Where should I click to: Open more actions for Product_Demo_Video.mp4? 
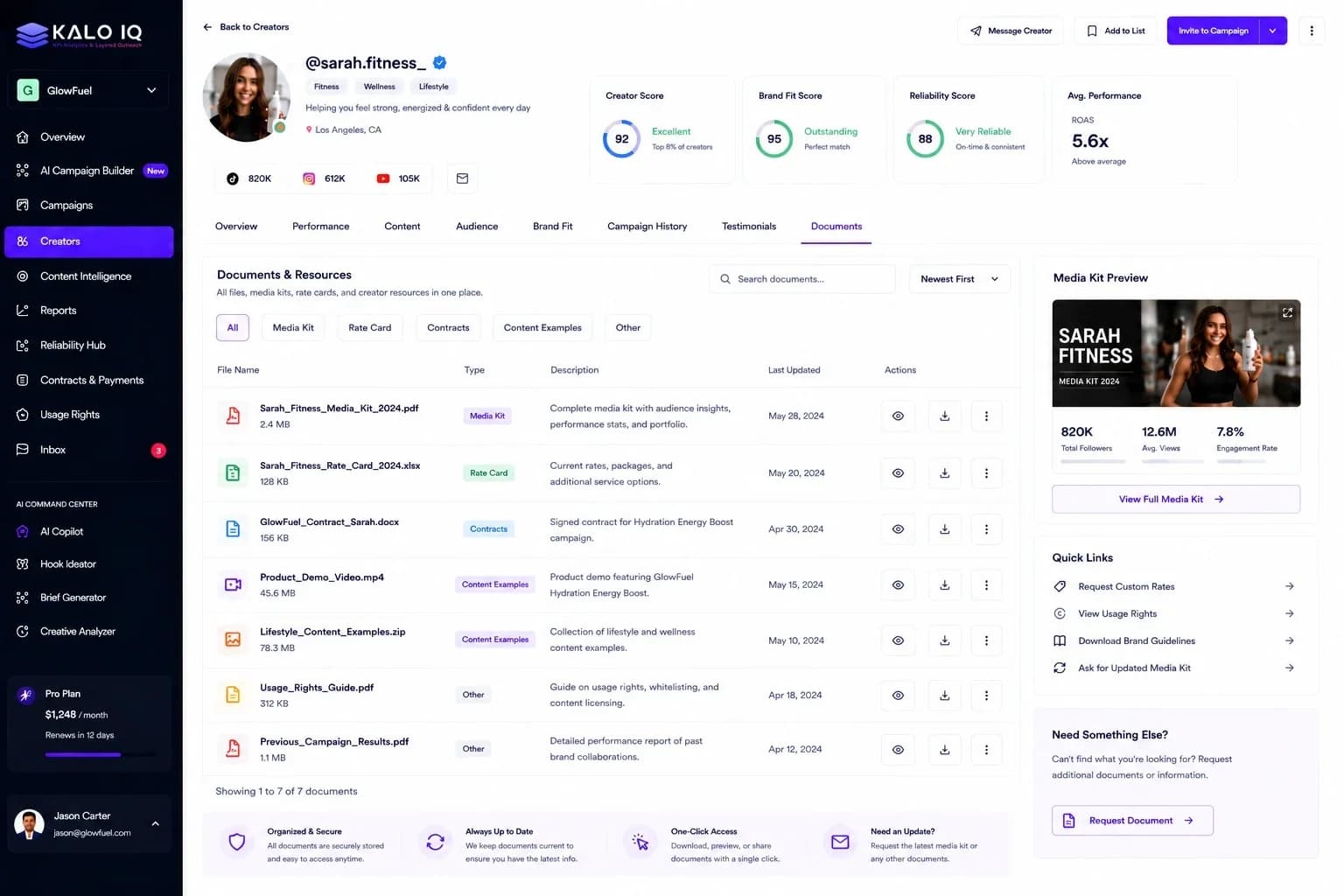(986, 585)
